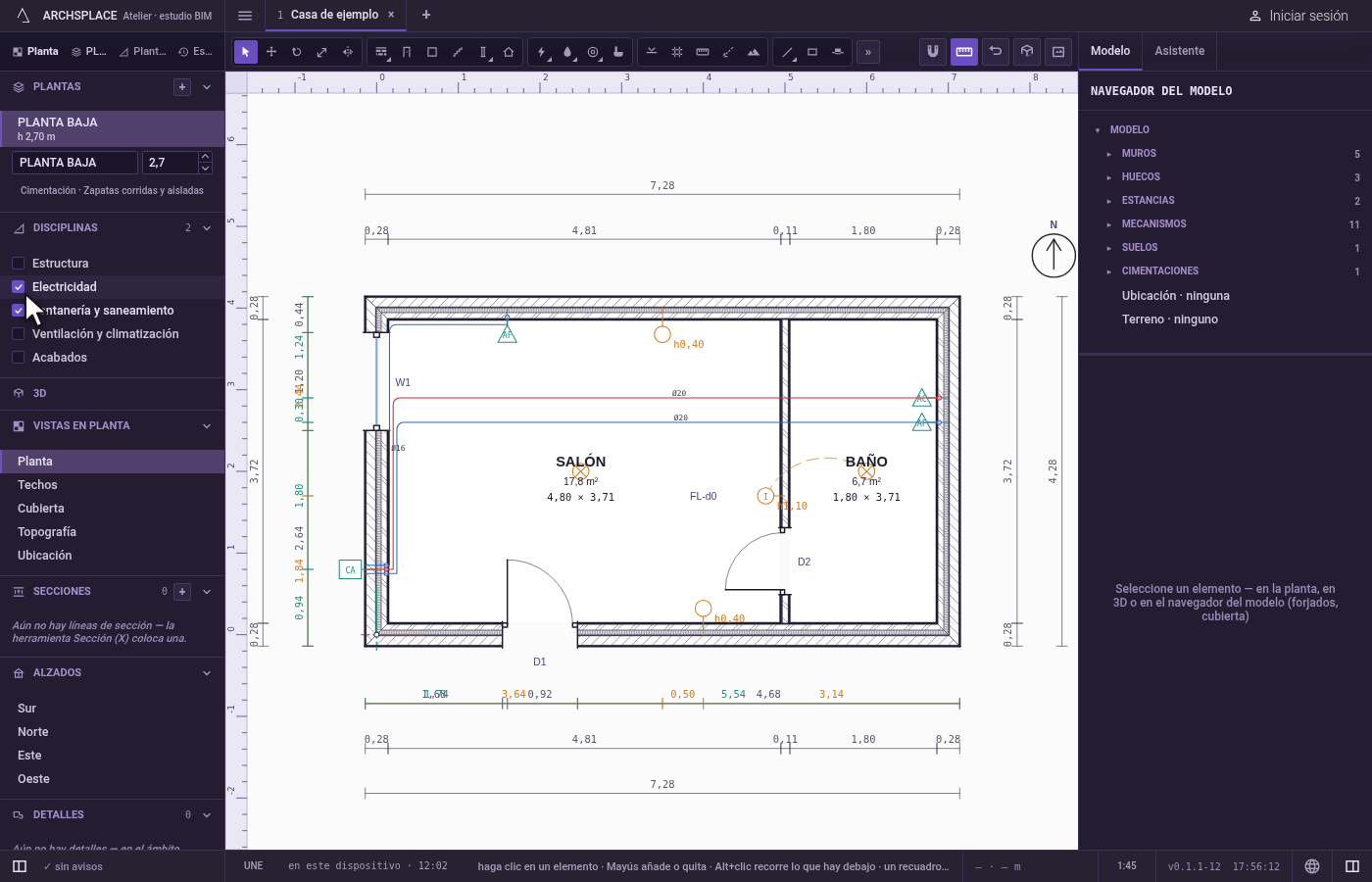Expand the MECANISMOS tree node
The image size is (1372, 882).
(x=1109, y=224)
